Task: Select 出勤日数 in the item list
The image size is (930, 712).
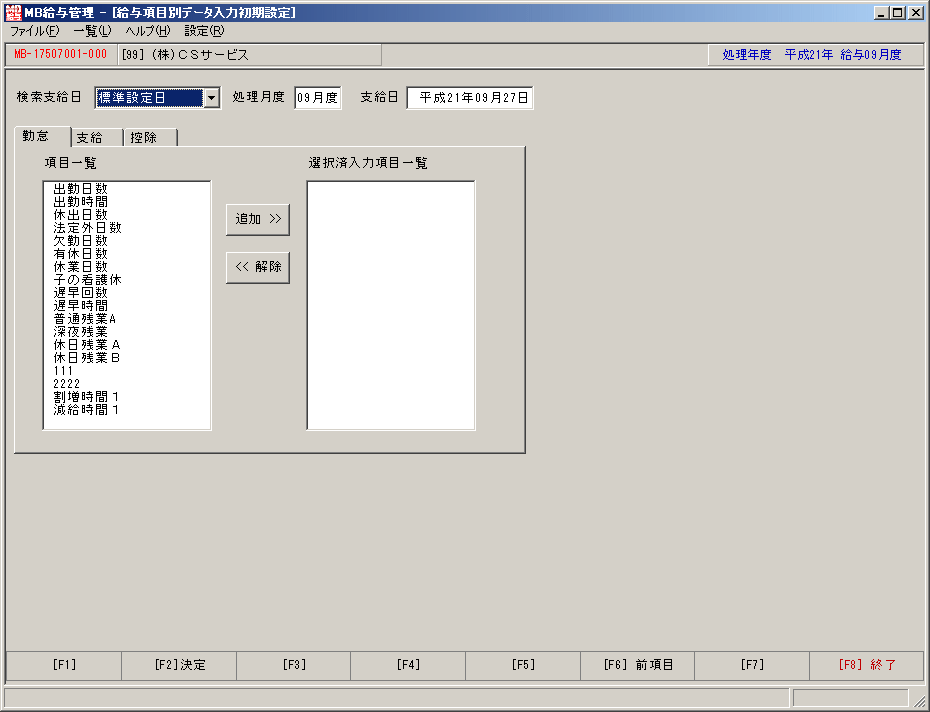Action: pos(81,189)
